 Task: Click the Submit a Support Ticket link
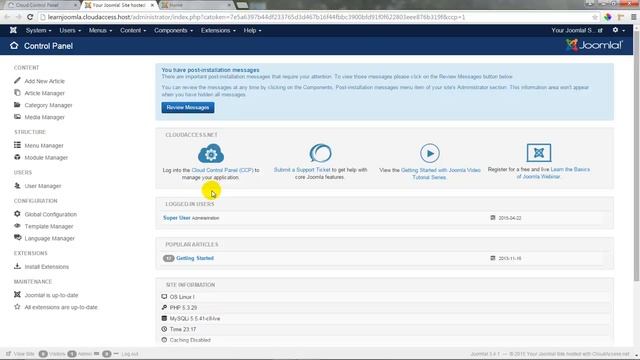(302, 169)
